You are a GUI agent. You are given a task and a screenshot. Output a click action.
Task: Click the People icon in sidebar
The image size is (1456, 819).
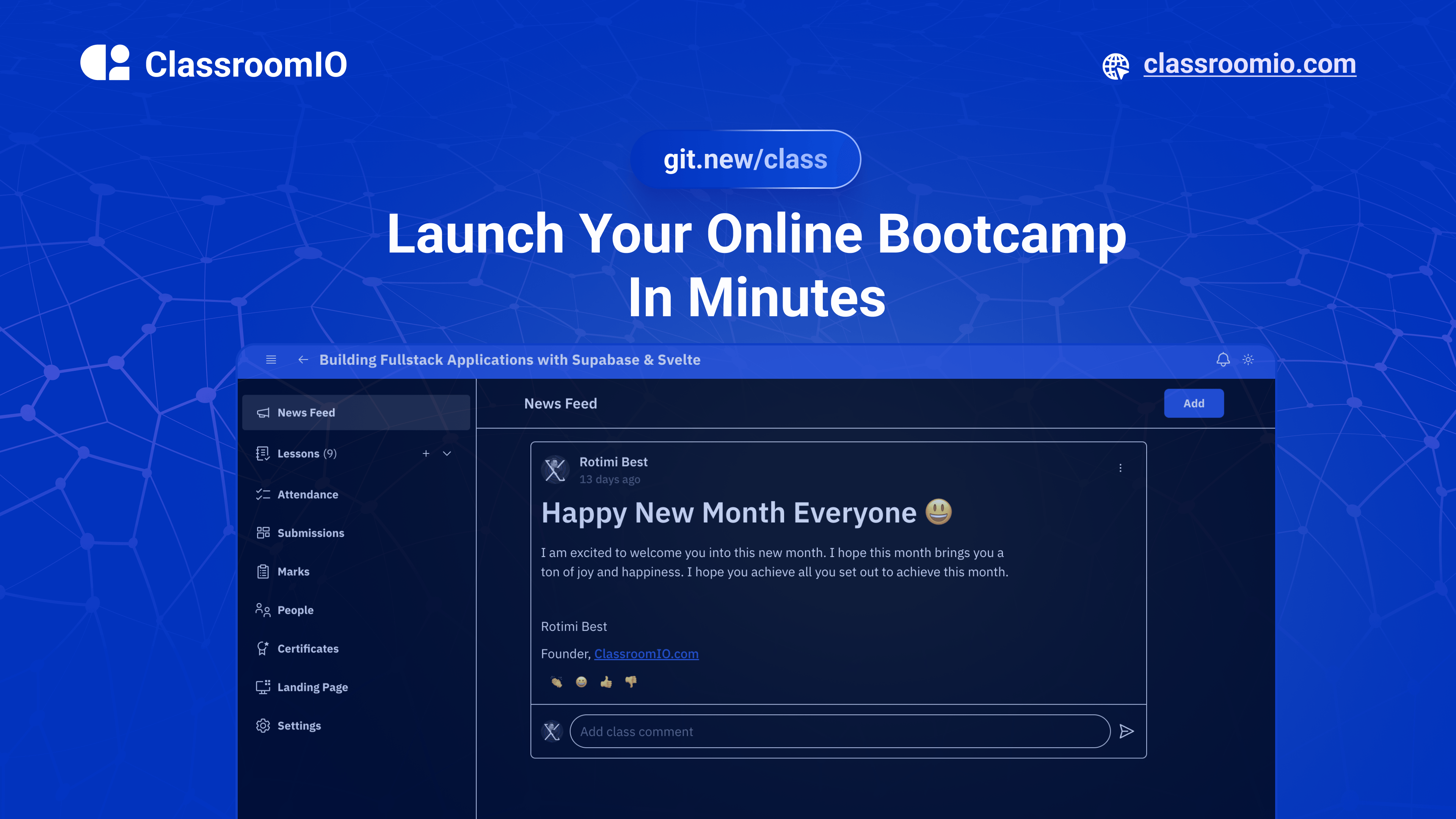[x=263, y=610]
